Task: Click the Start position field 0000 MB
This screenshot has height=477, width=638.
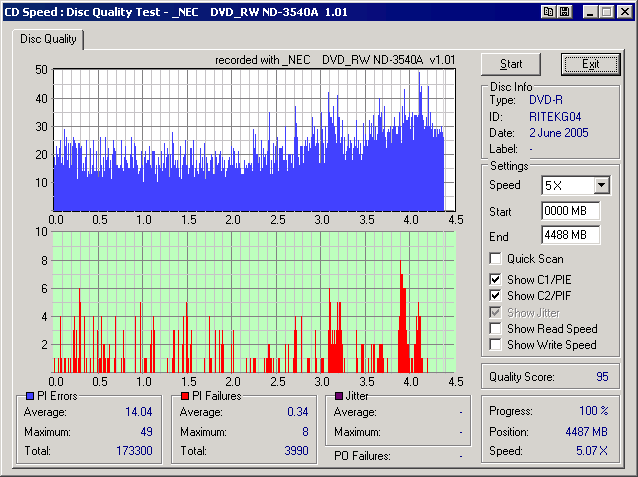Action: 570,211
